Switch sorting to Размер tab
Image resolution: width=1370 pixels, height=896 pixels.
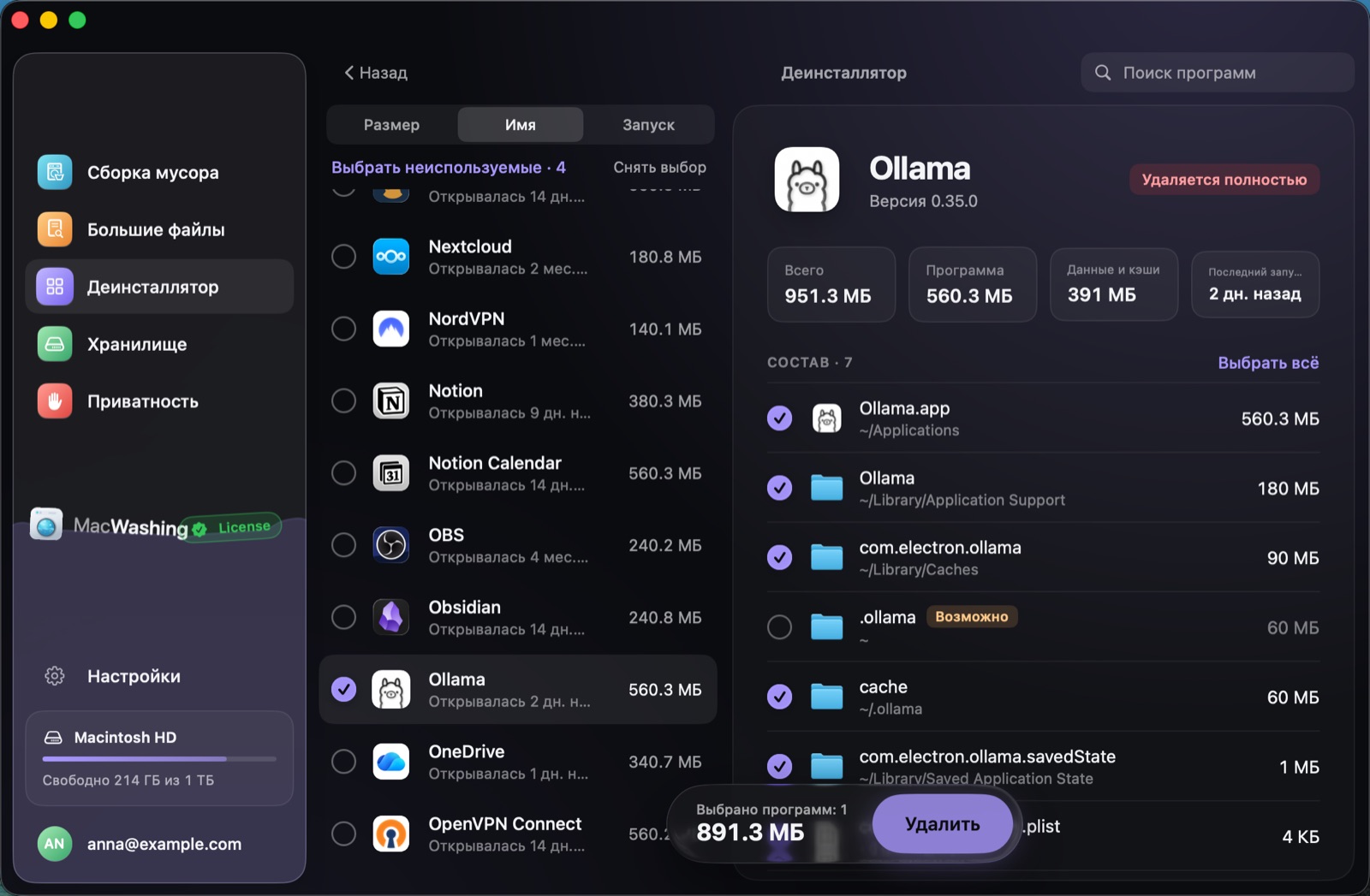tap(392, 125)
